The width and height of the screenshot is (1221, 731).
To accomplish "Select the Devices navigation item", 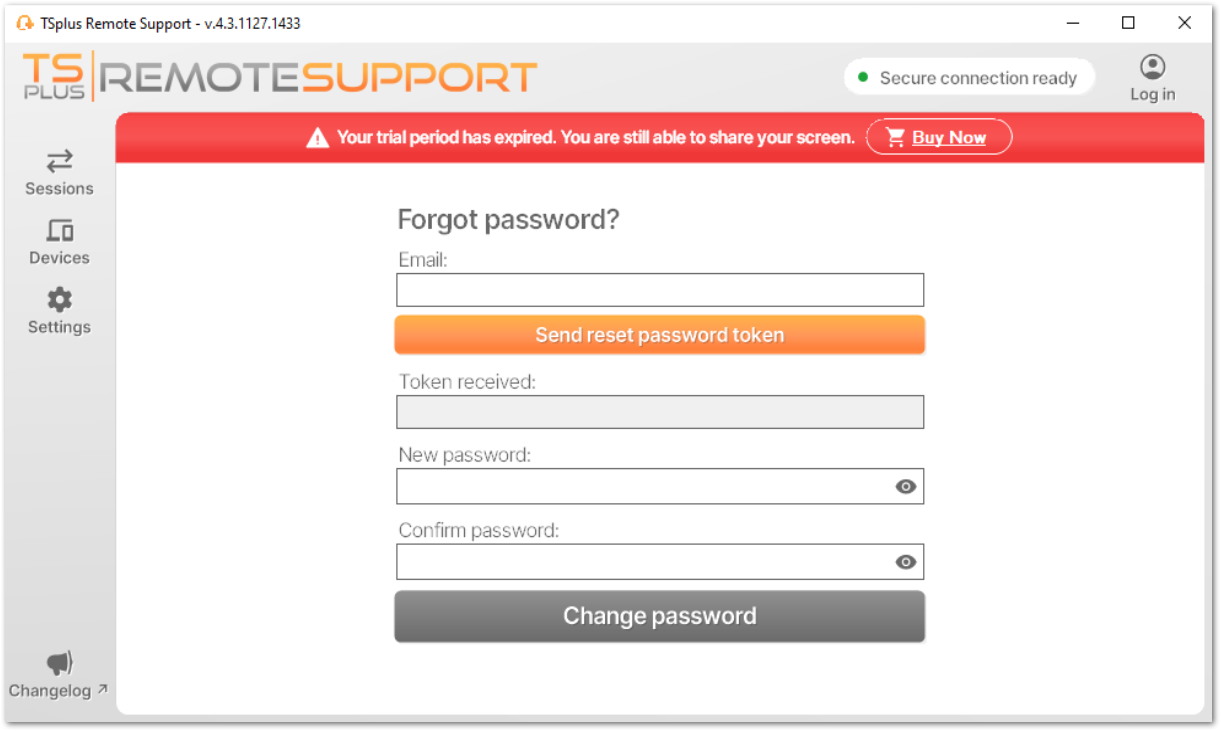I will click(x=59, y=243).
